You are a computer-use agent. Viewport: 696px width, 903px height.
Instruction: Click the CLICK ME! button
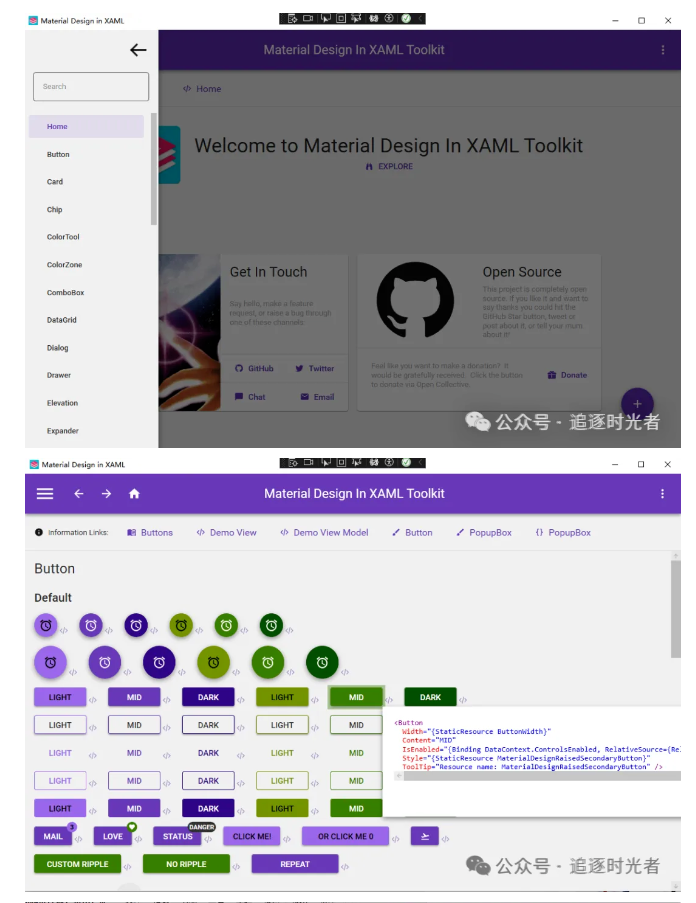252,836
